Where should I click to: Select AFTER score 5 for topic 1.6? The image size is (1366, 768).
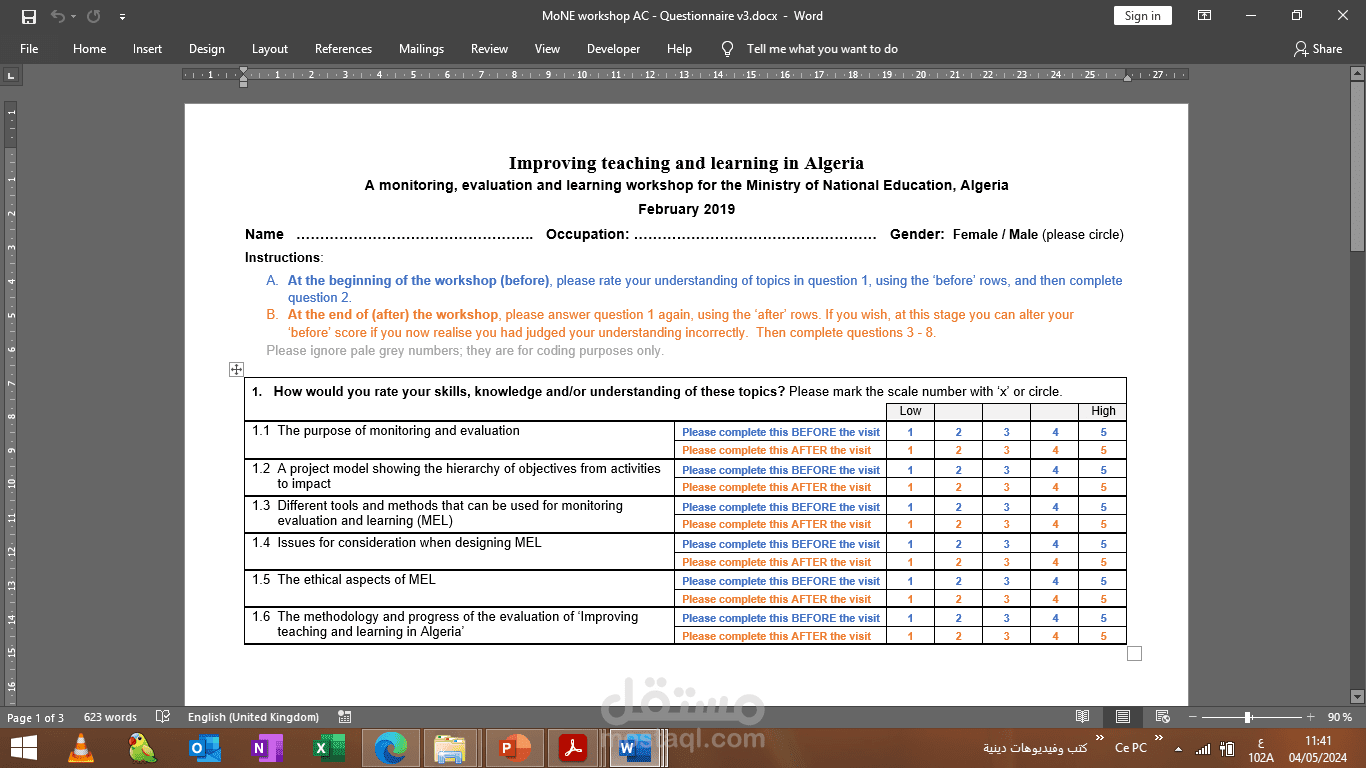coord(1103,636)
